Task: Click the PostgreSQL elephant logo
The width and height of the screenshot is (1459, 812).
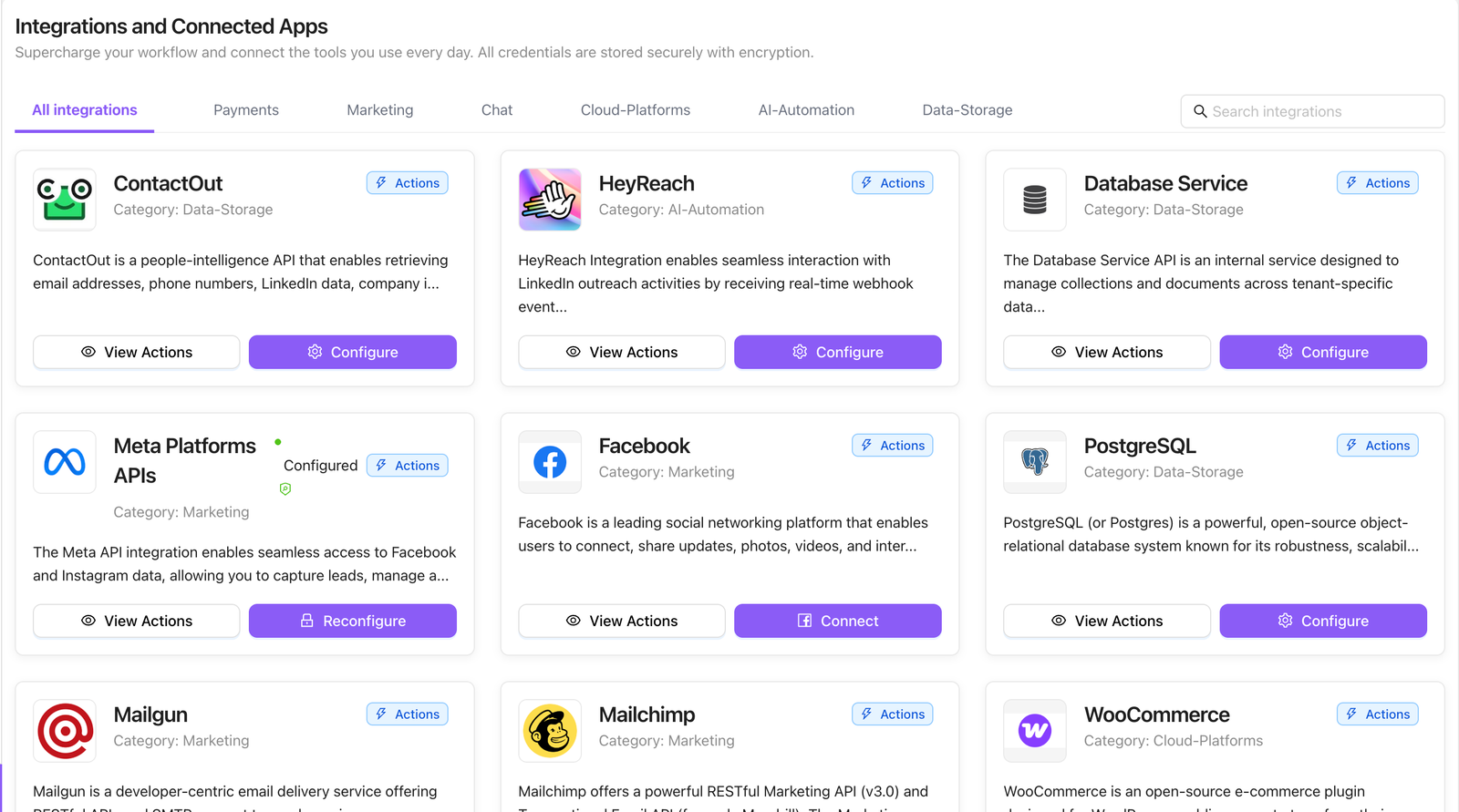Action: 1035,462
